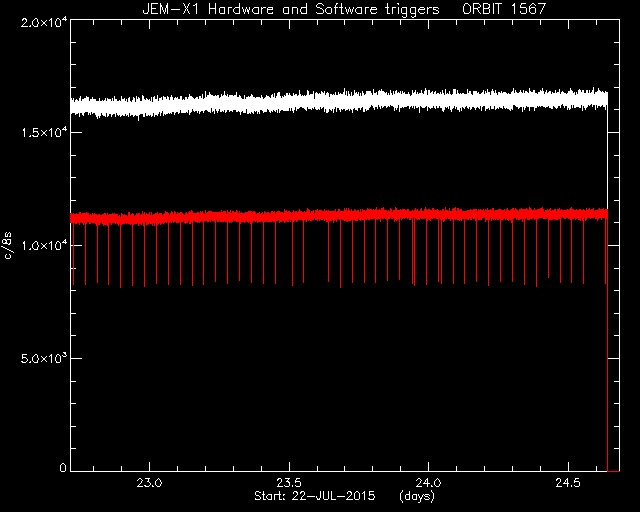
Task: Click the red baseline segment at the bottom right
Action: point(613,471)
